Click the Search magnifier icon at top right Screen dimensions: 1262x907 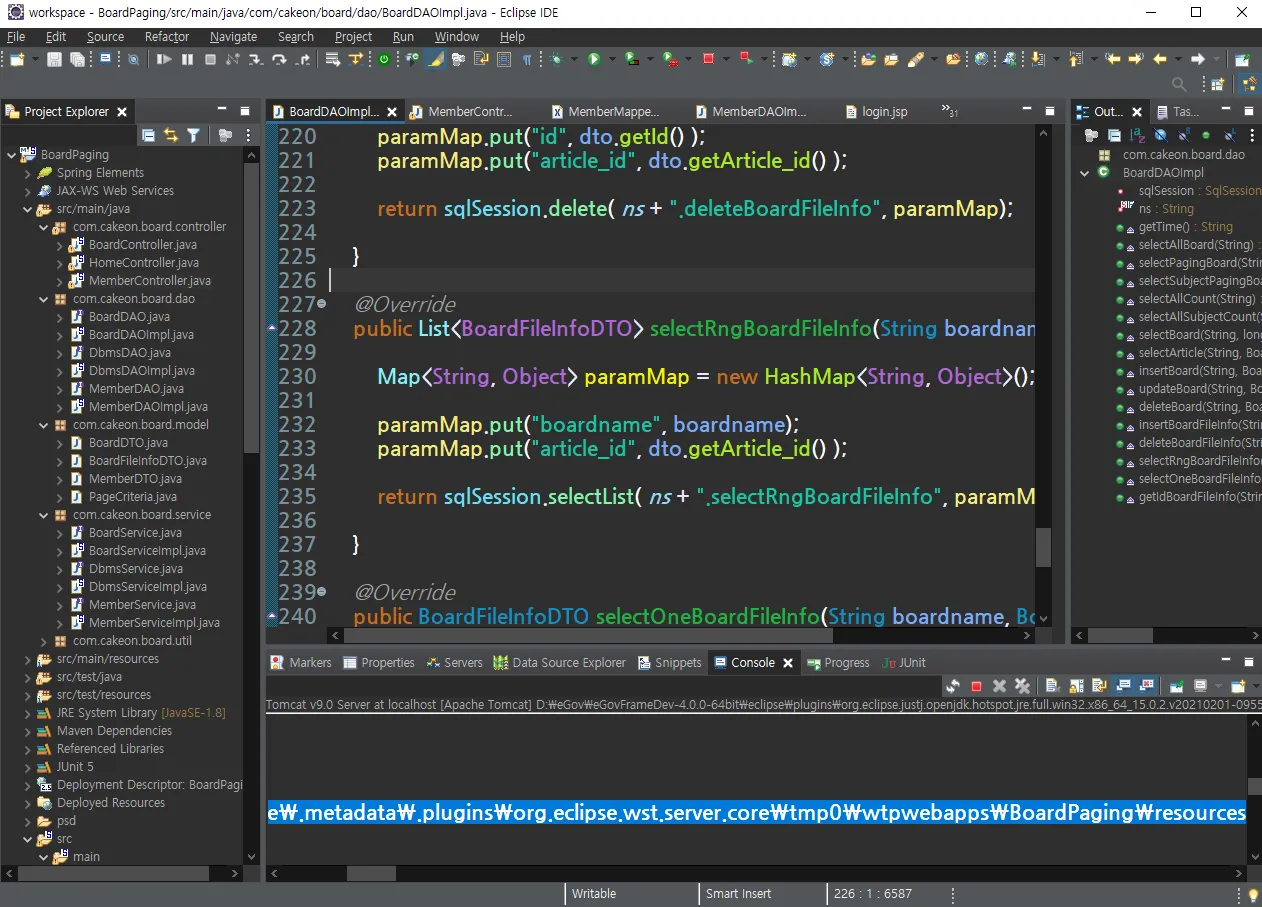pyautogui.click(x=1180, y=85)
